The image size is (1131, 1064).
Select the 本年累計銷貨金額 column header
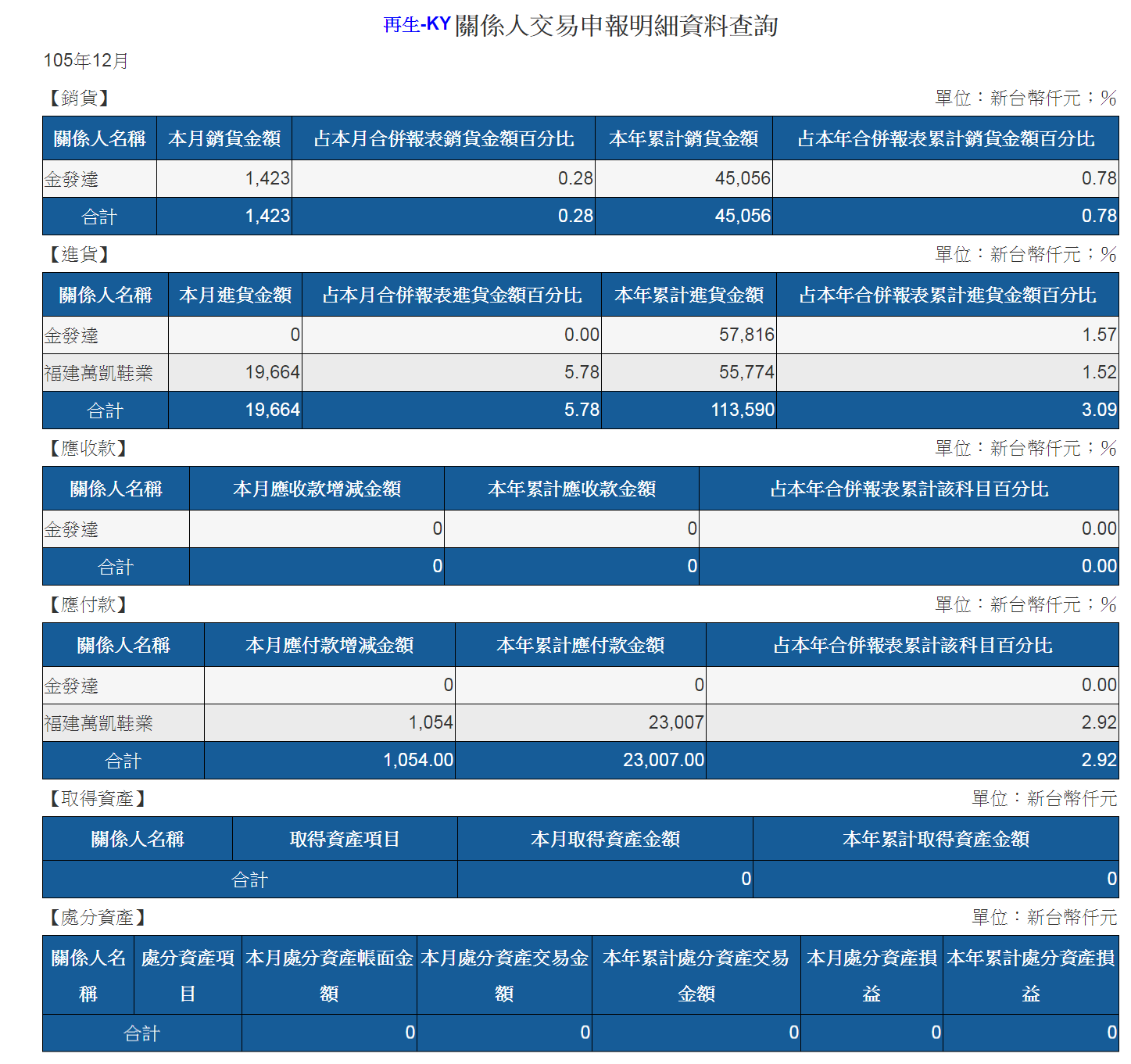tap(684, 138)
